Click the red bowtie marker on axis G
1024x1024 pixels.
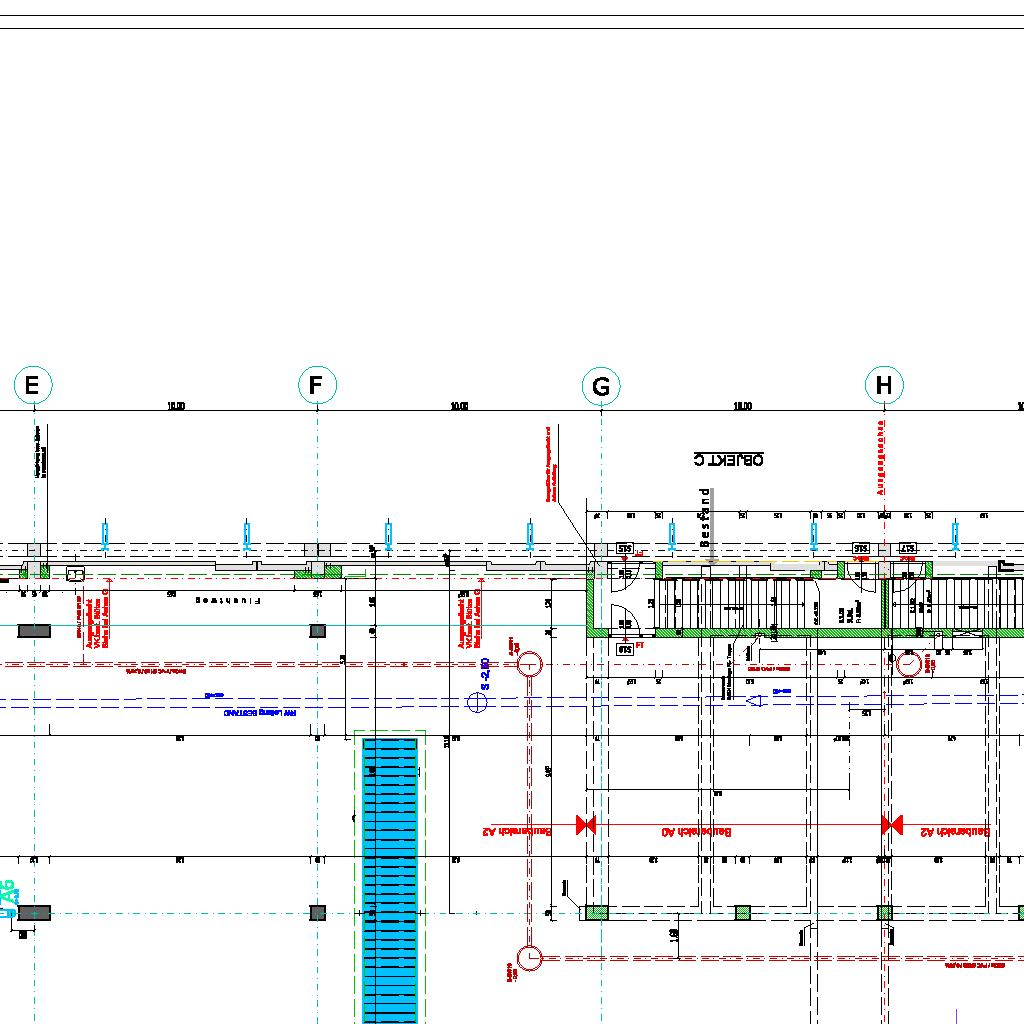pyautogui.click(x=586, y=825)
